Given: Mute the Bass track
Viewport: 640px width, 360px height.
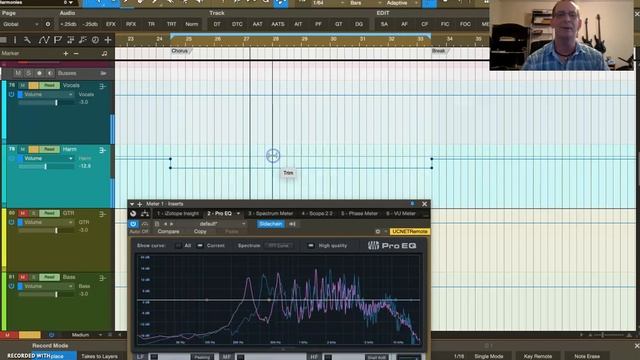Looking at the screenshot, I should point(23,278).
